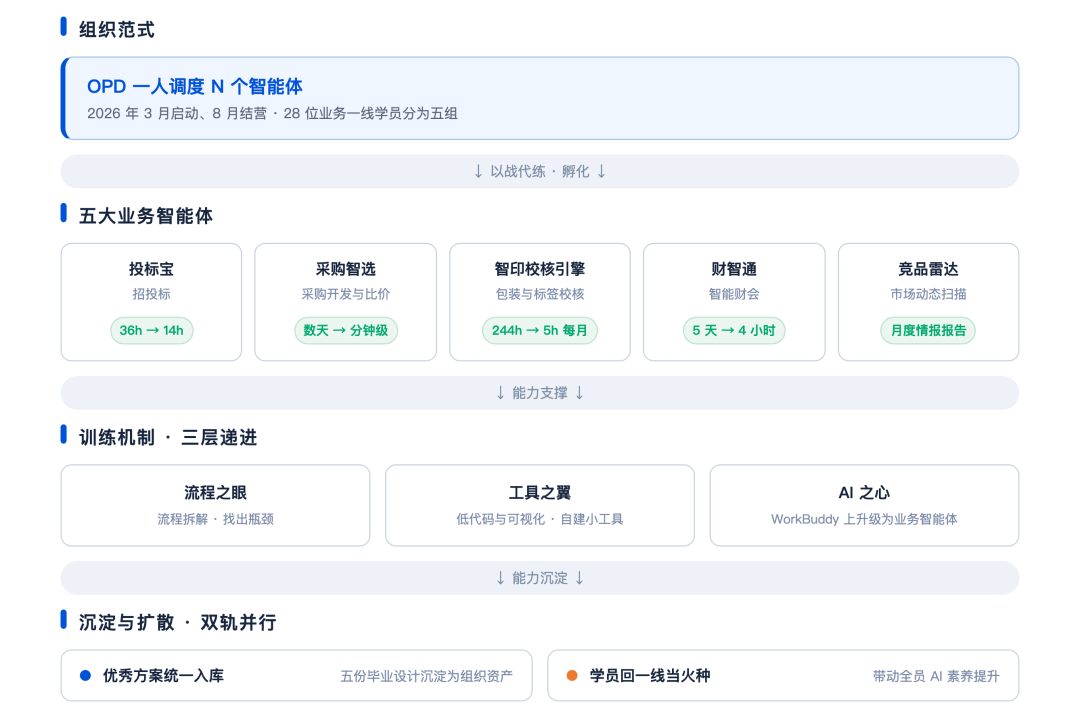Click the 244h → 5h 每月 badge
Viewport: 1080px width, 720px height.
point(539,330)
